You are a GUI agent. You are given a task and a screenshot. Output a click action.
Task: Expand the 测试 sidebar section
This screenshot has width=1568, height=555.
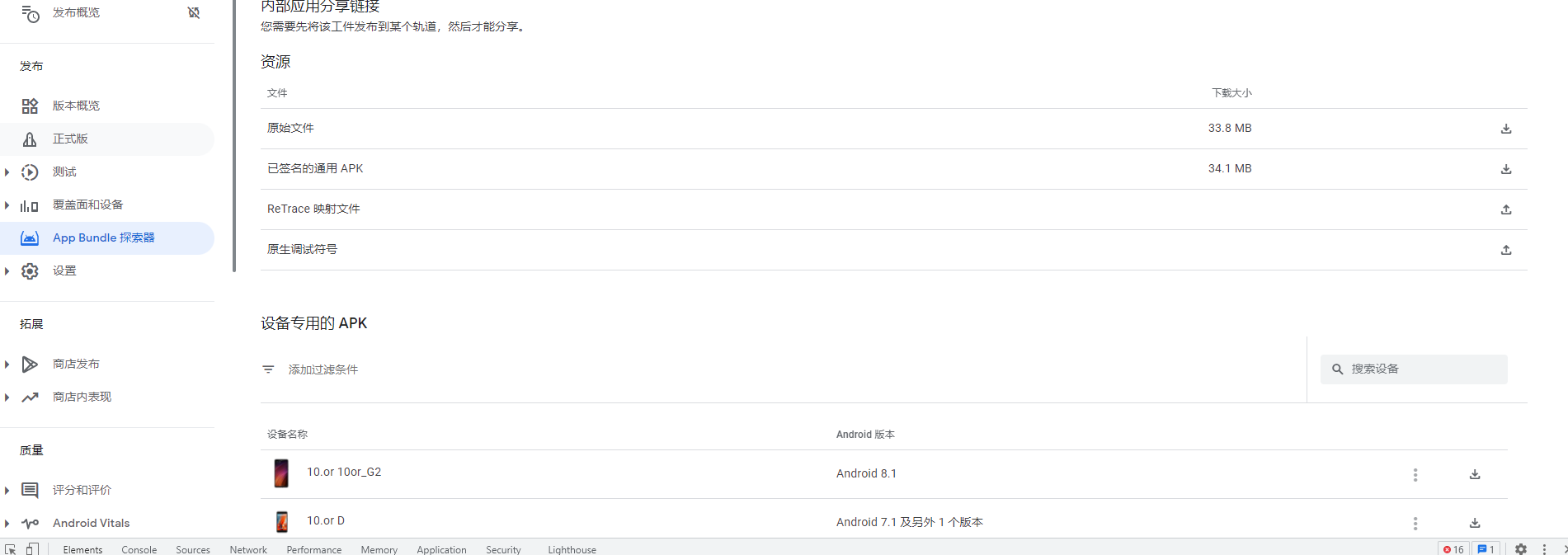(x=7, y=172)
